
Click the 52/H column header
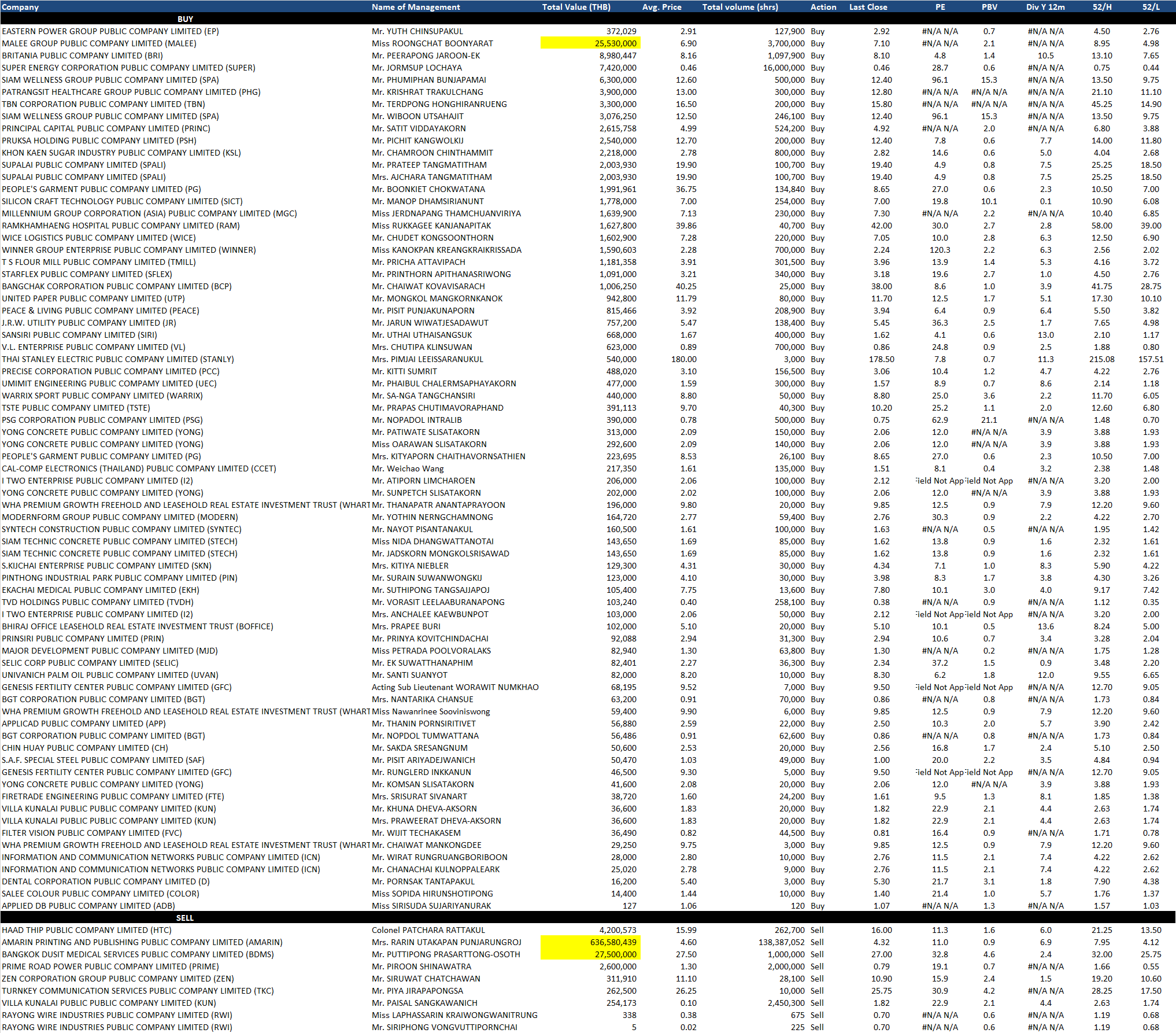point(1101,7)
